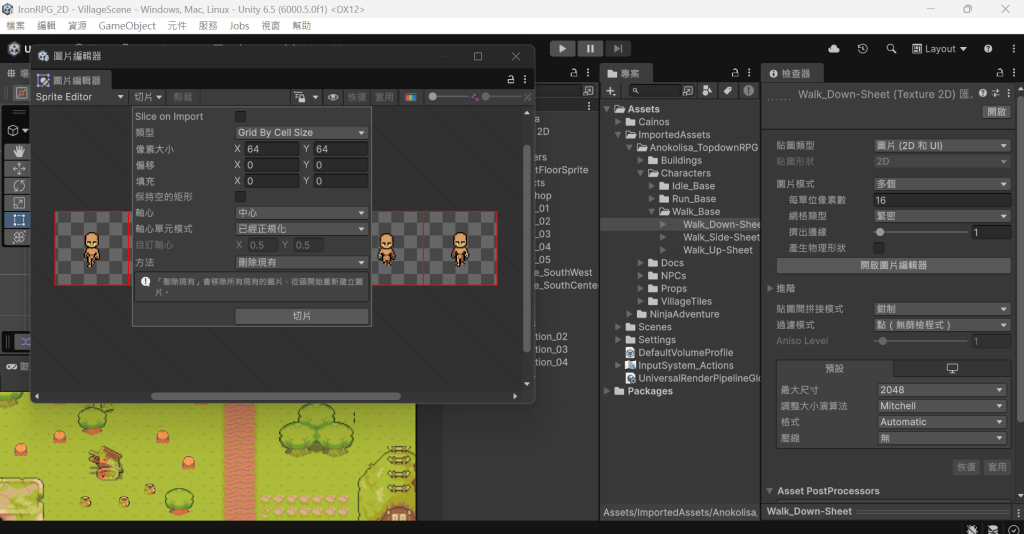Toggle the keep empty rects checkbox (保持空的矩形)
This screenshot has height=534, width=1024.
[x=240, y=196]
